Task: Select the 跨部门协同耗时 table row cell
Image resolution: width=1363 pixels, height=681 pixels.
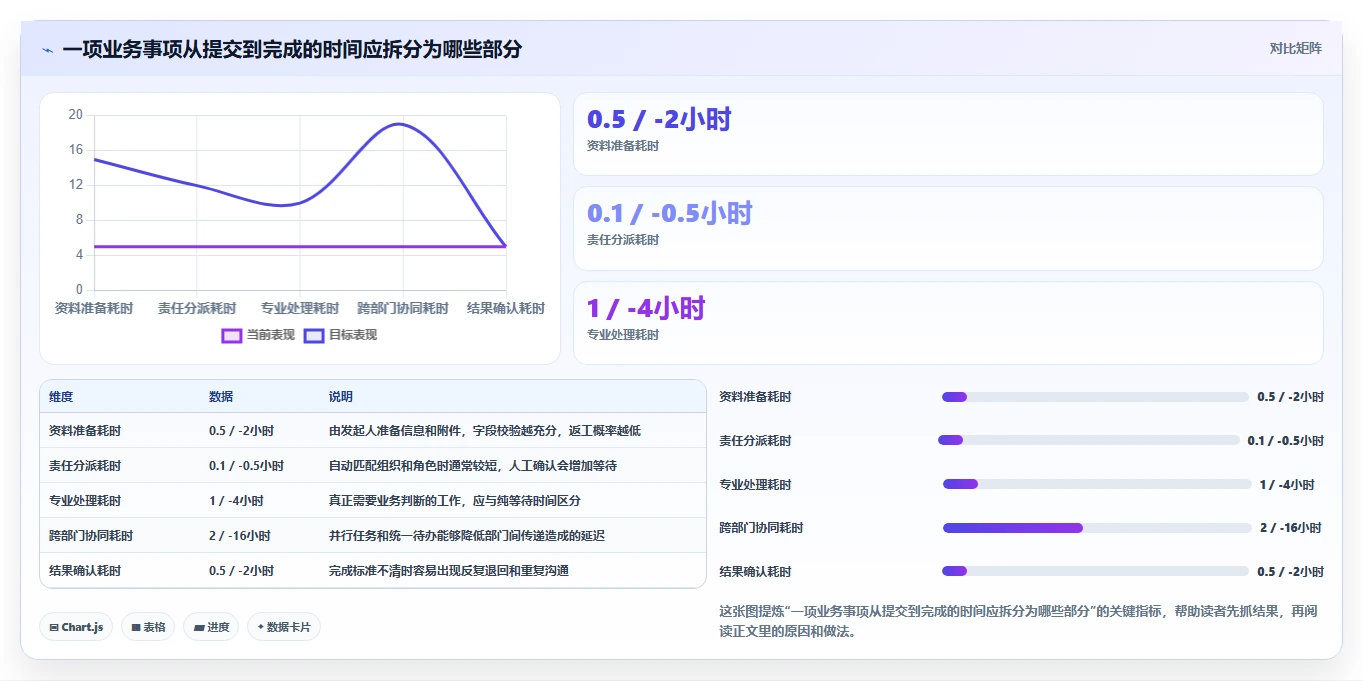Action: tap(91, 536)
